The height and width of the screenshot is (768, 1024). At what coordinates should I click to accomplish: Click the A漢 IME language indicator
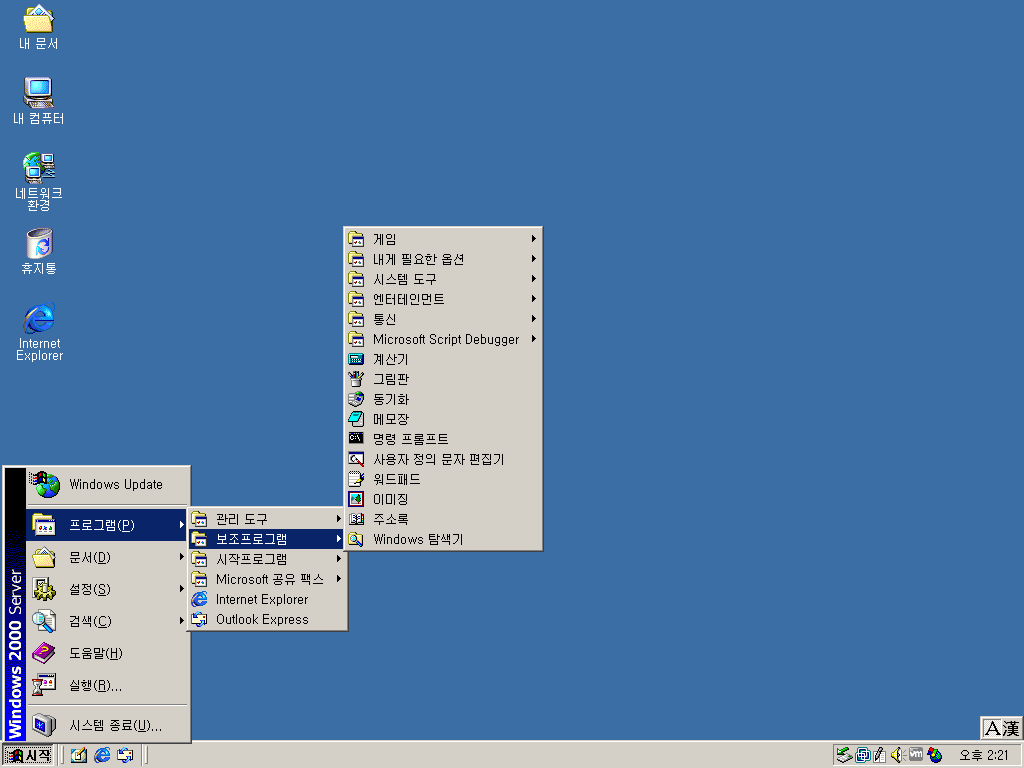click(1001, 728)
